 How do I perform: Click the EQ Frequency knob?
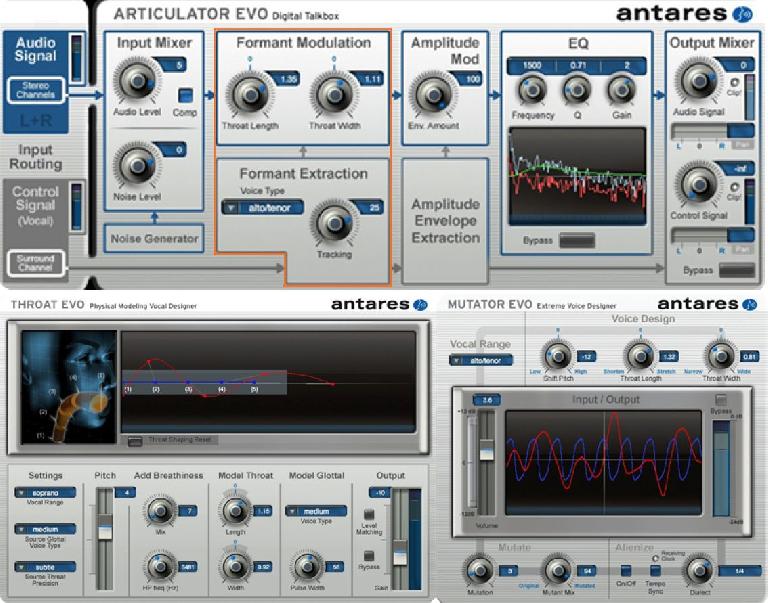[531, 92]
